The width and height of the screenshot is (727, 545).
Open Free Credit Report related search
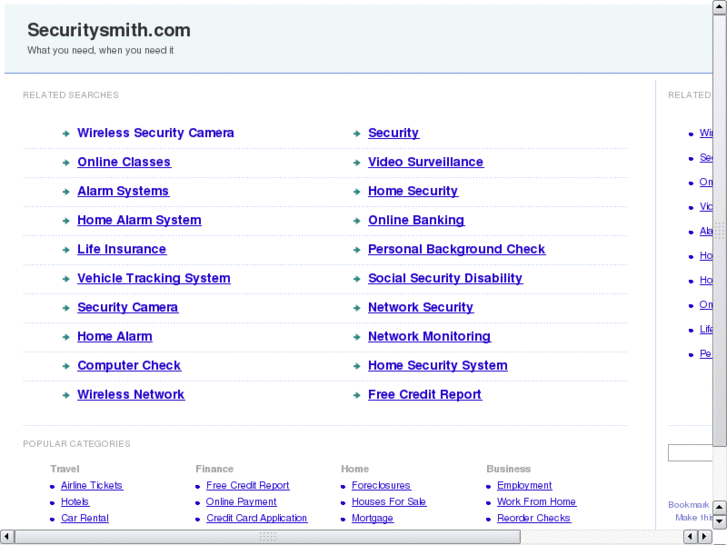(x=425, y=395)
